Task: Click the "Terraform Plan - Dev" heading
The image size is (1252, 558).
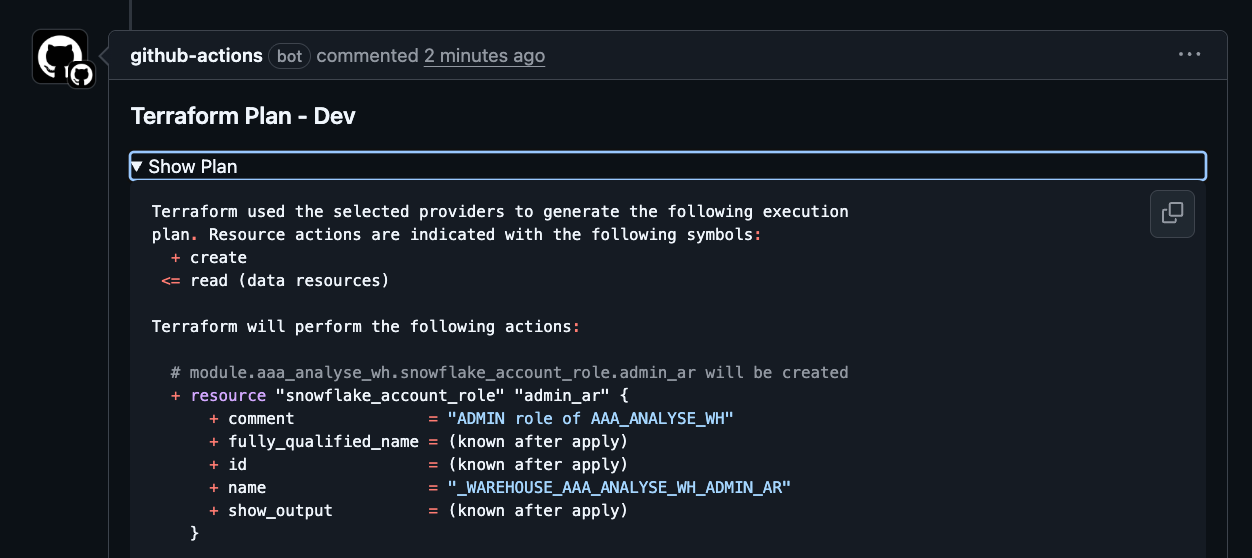Action: click(243, 116)
